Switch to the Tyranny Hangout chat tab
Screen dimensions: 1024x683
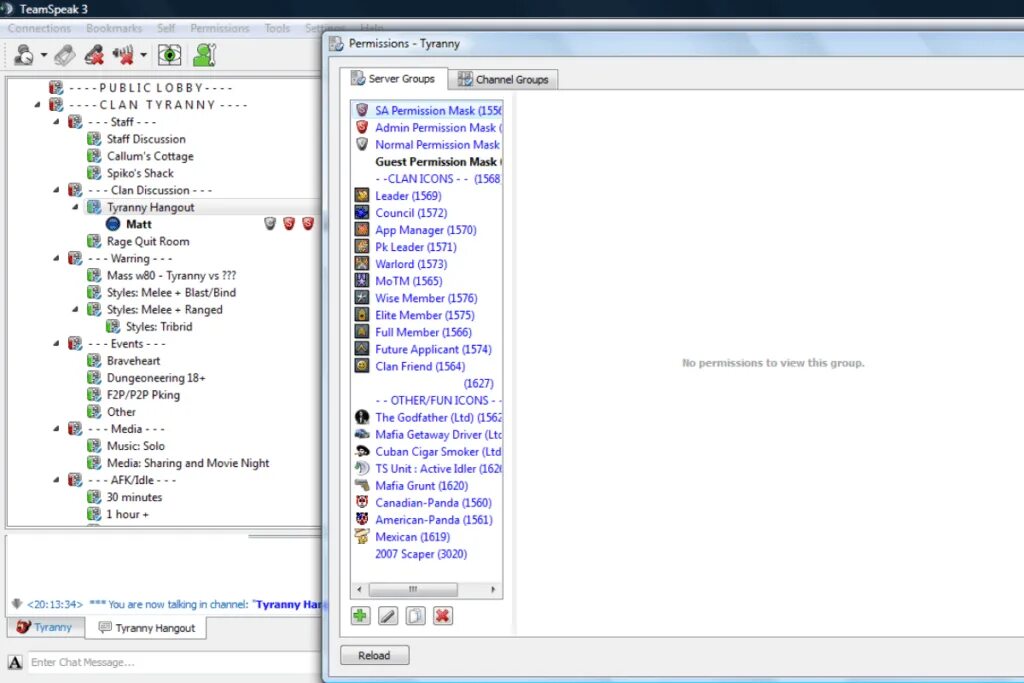tap(146, 627)
